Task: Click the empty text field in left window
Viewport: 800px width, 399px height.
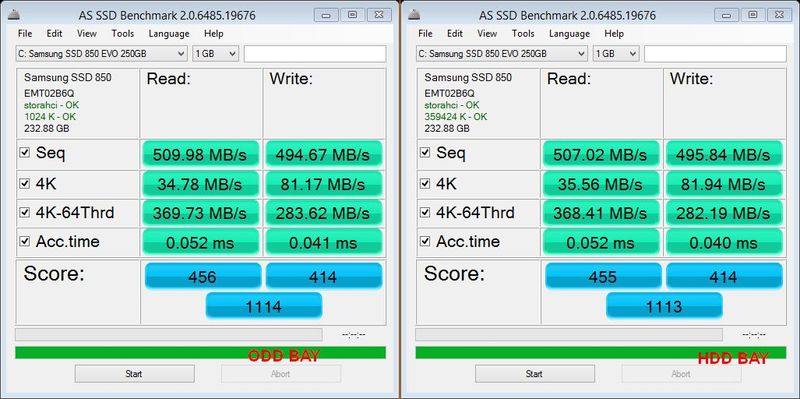Action: [315, 54]
